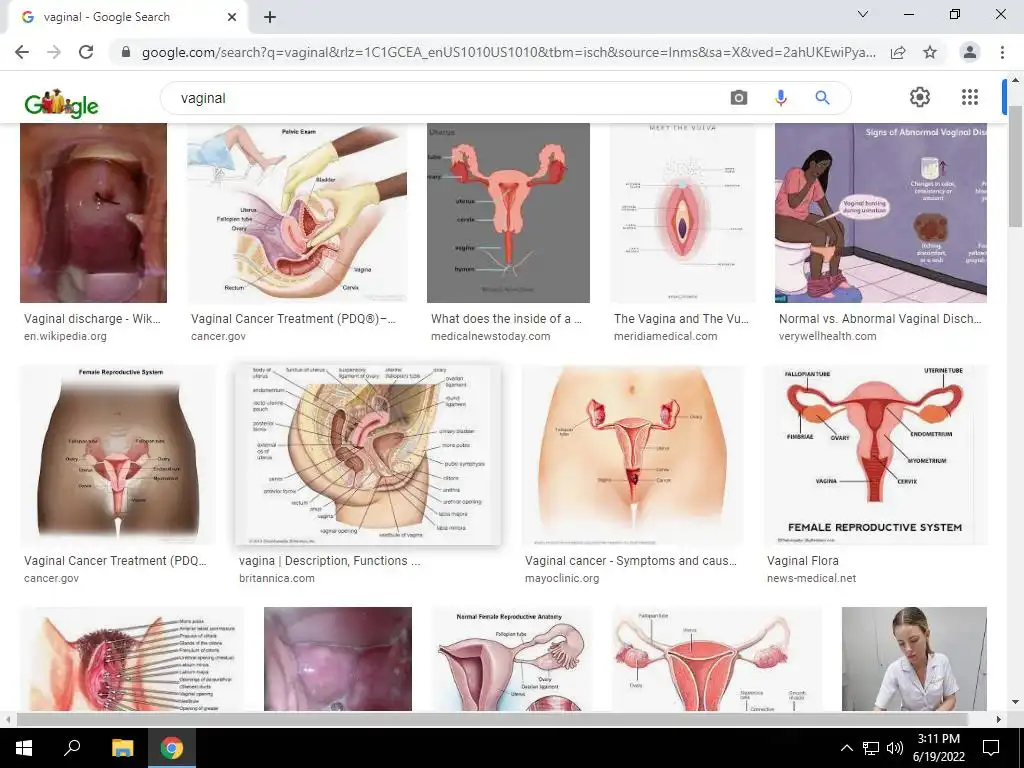Open en.wikipedia.org source link
Viewport: 1024px width, 768px height.
(65, 336)
